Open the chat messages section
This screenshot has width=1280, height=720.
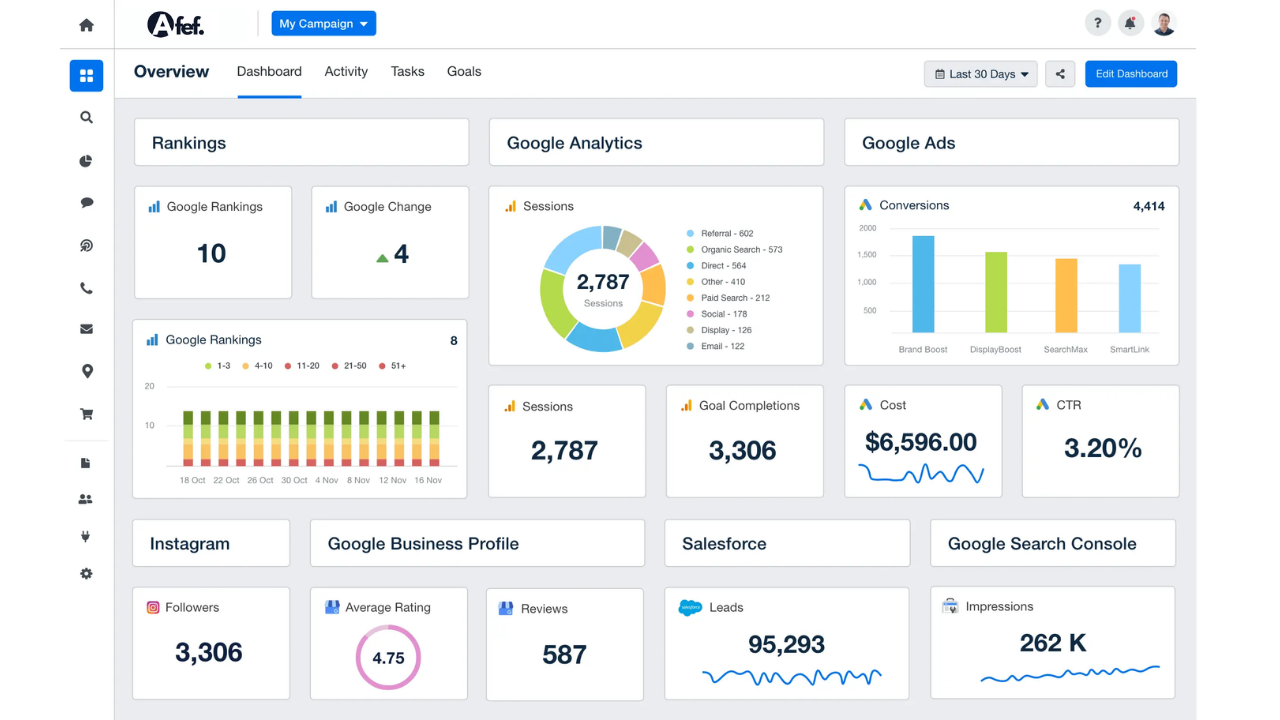point(86,203)
